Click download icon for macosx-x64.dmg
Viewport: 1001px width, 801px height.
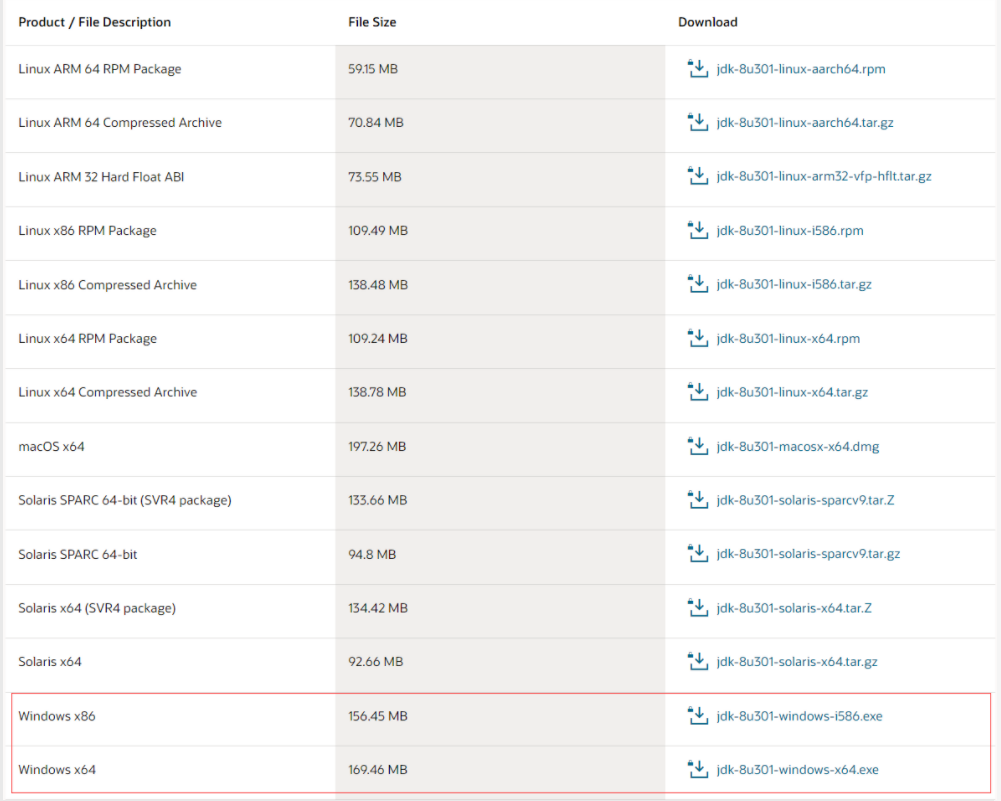pyautogui.click(x=698, y=446)
